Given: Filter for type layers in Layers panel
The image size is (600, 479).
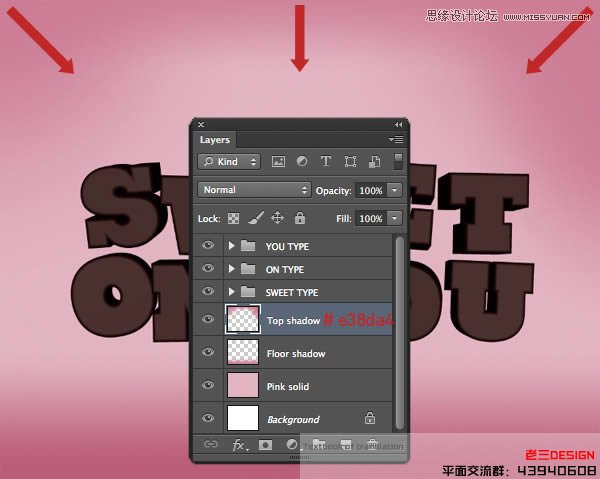Looking at the screenshot, I should click(326, 161).
